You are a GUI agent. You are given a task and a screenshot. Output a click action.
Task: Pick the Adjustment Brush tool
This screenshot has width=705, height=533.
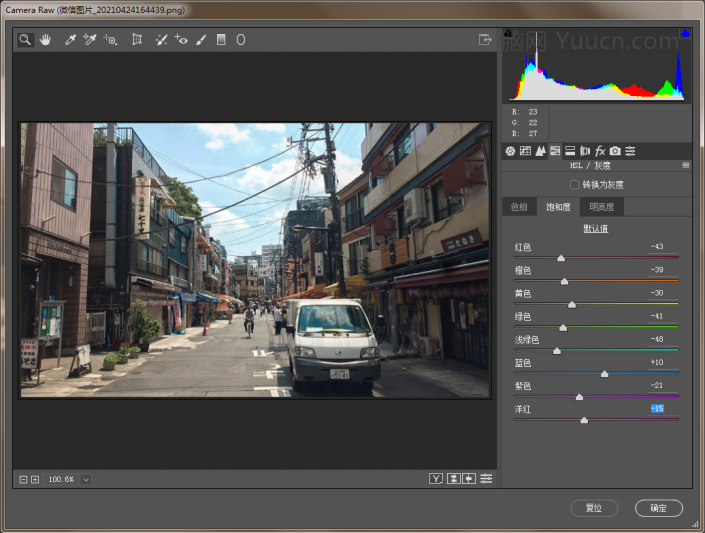pos(201,40)
